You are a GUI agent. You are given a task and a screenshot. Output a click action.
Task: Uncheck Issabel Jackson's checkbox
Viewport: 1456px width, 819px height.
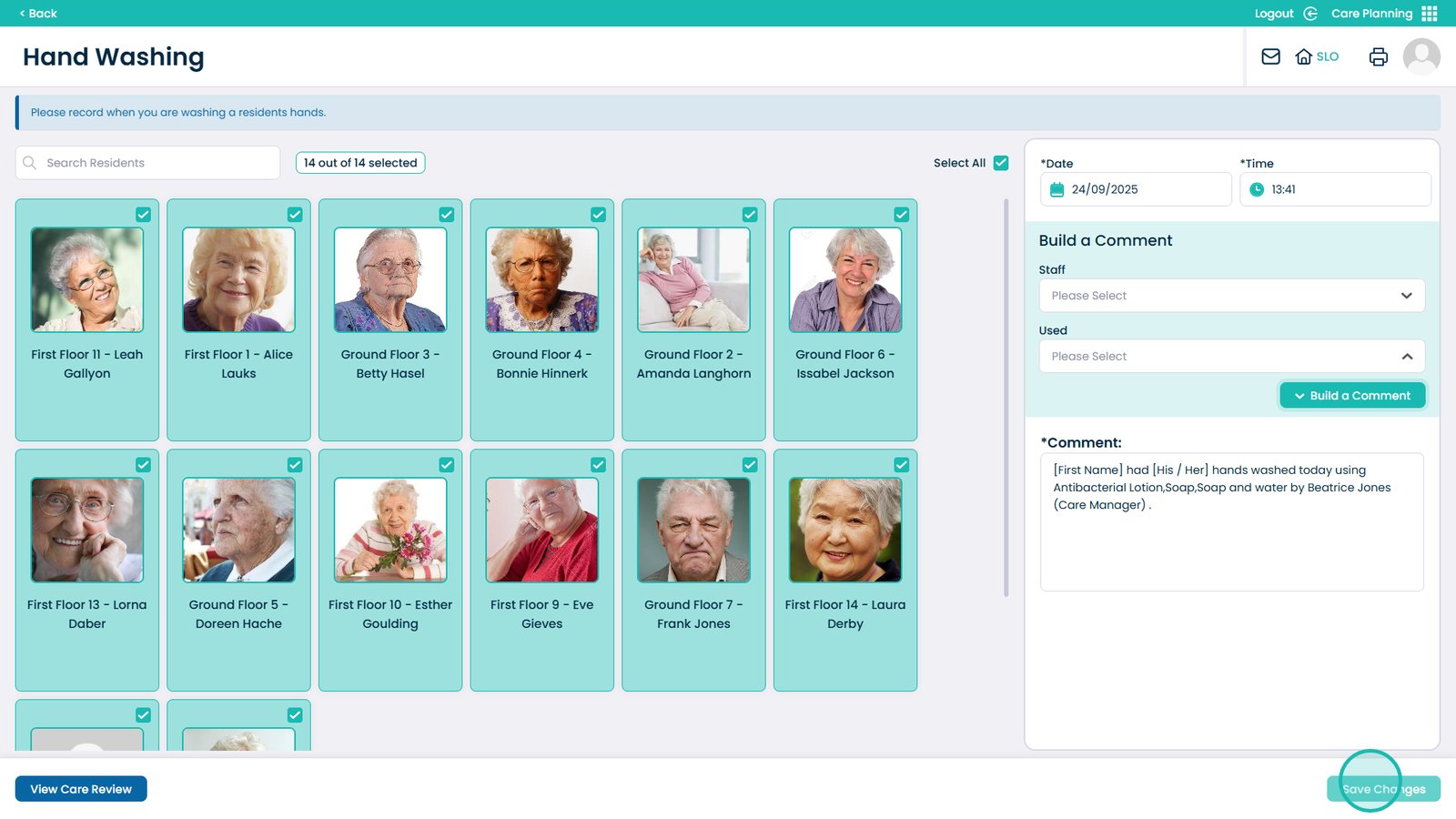(x=902, y=215)
